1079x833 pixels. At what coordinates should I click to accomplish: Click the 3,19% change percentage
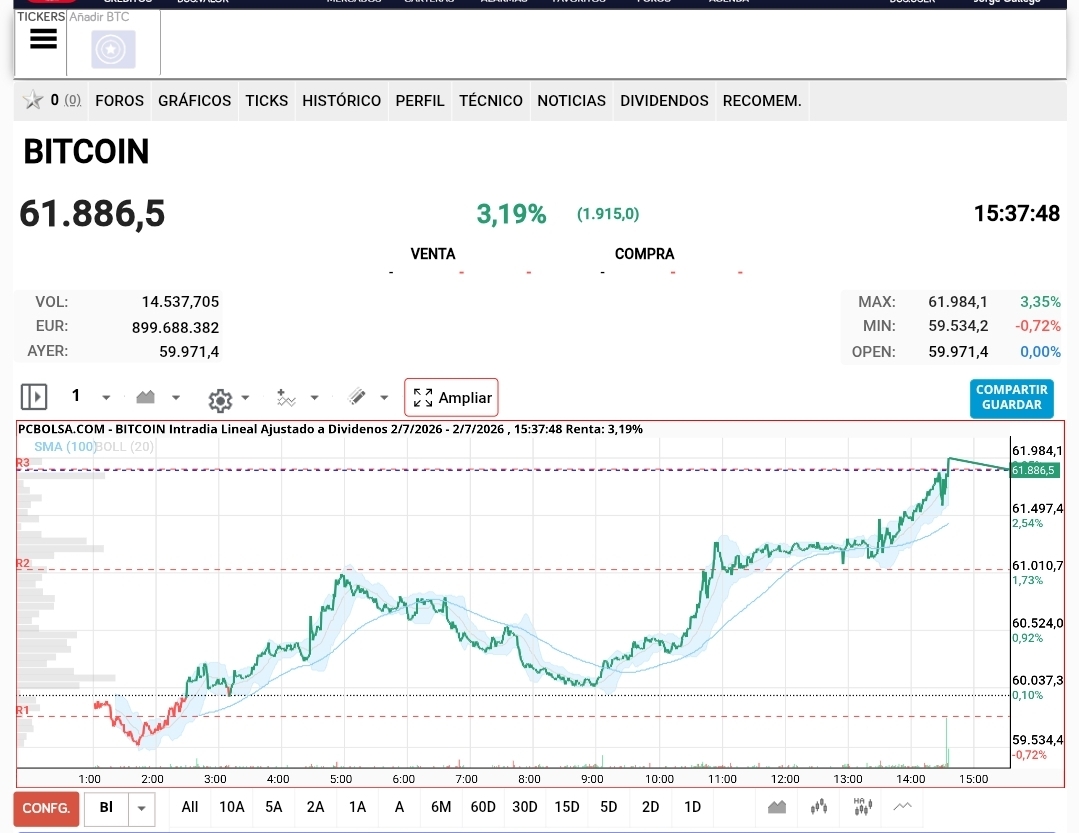click(511, 214)
